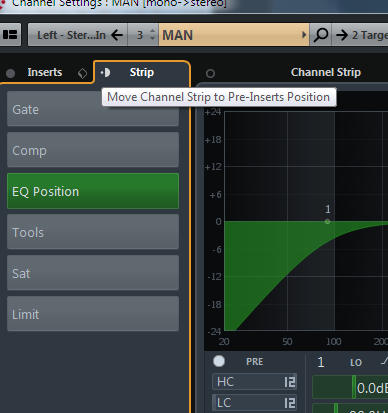Click EQ band 1 point on curve
Image resolution: width=388 pixels, height=413 pixels.
click(x=328, y=221)
